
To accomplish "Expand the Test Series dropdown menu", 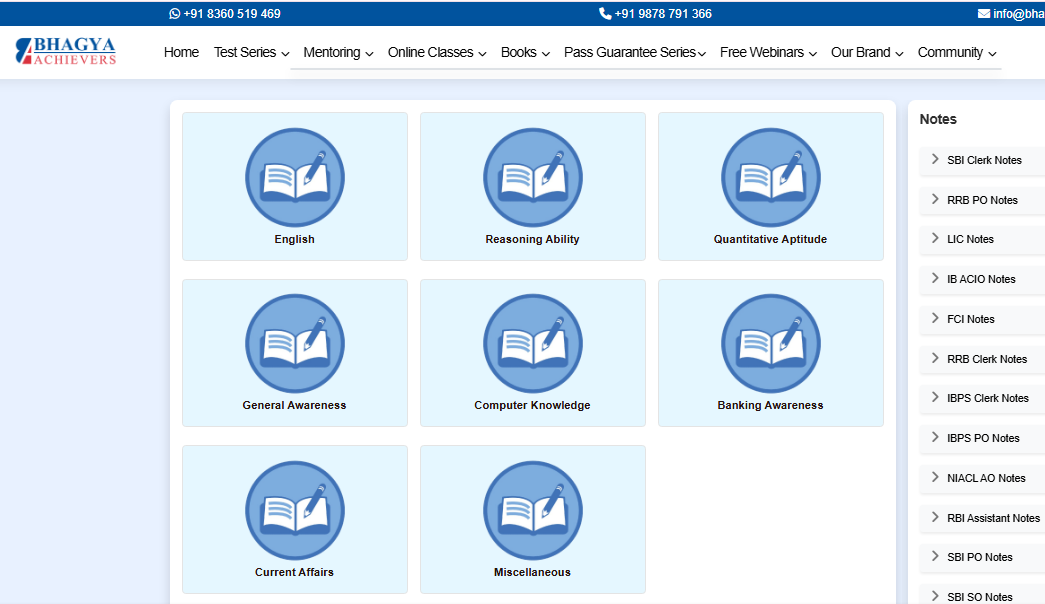I will click(x=251, y=53).
